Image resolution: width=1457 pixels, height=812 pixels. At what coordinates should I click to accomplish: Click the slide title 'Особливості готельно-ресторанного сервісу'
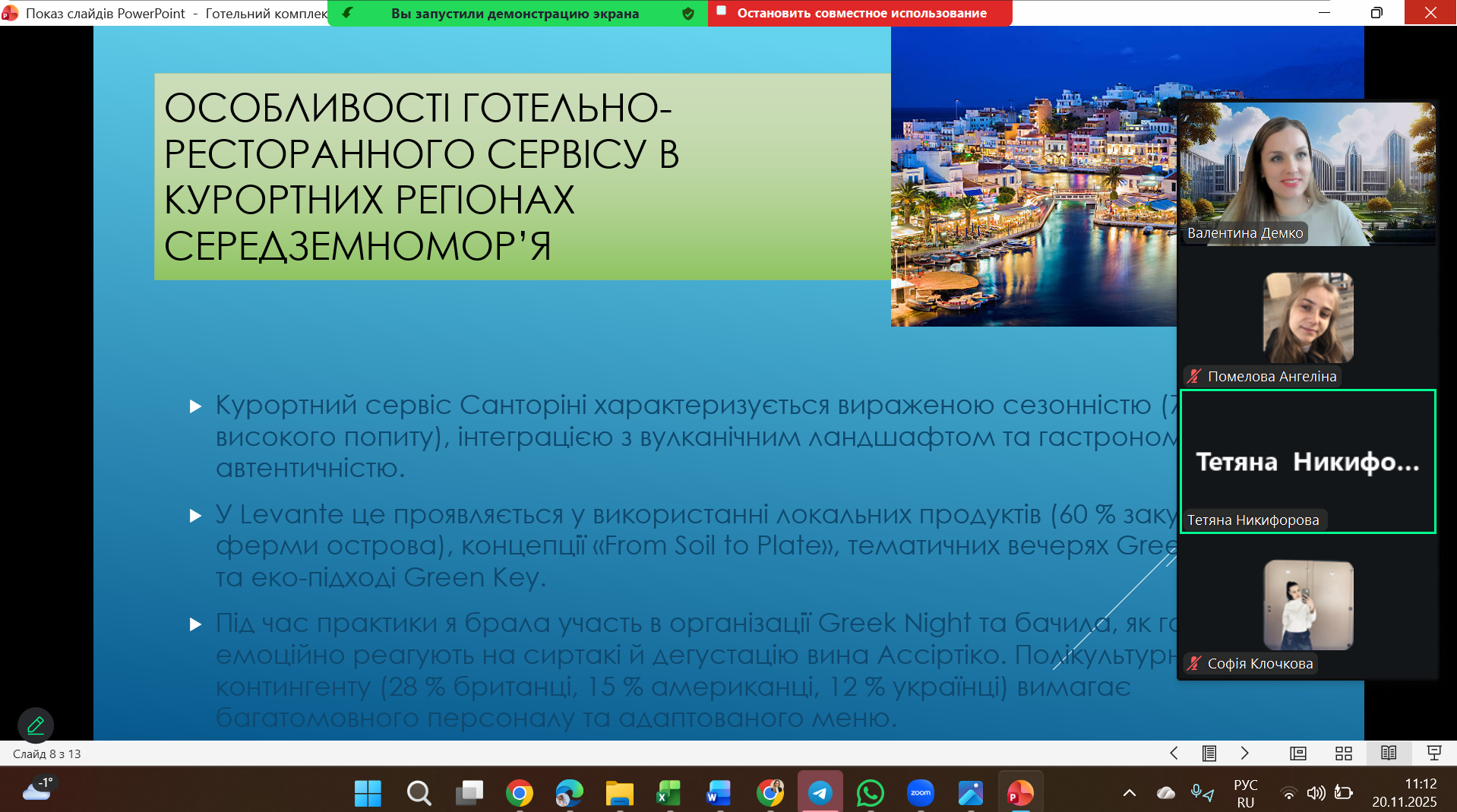coord(422,176)
